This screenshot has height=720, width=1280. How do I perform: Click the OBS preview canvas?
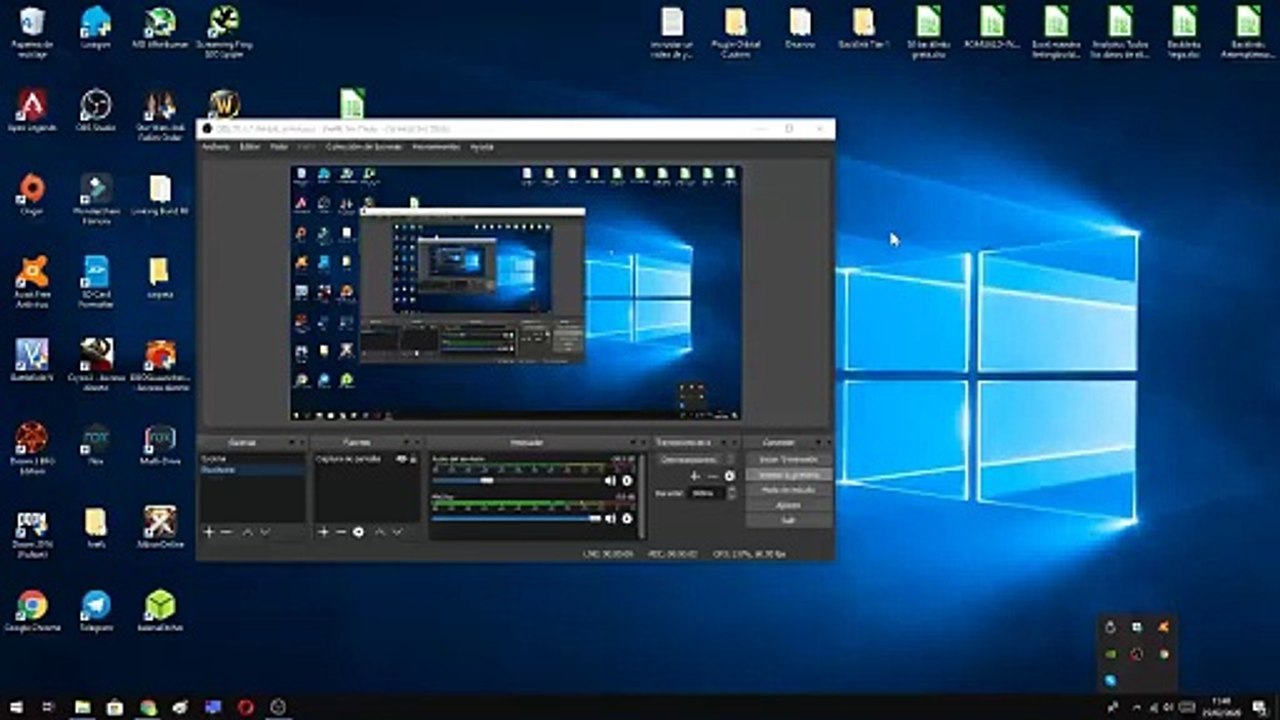(x=516, y=293)
